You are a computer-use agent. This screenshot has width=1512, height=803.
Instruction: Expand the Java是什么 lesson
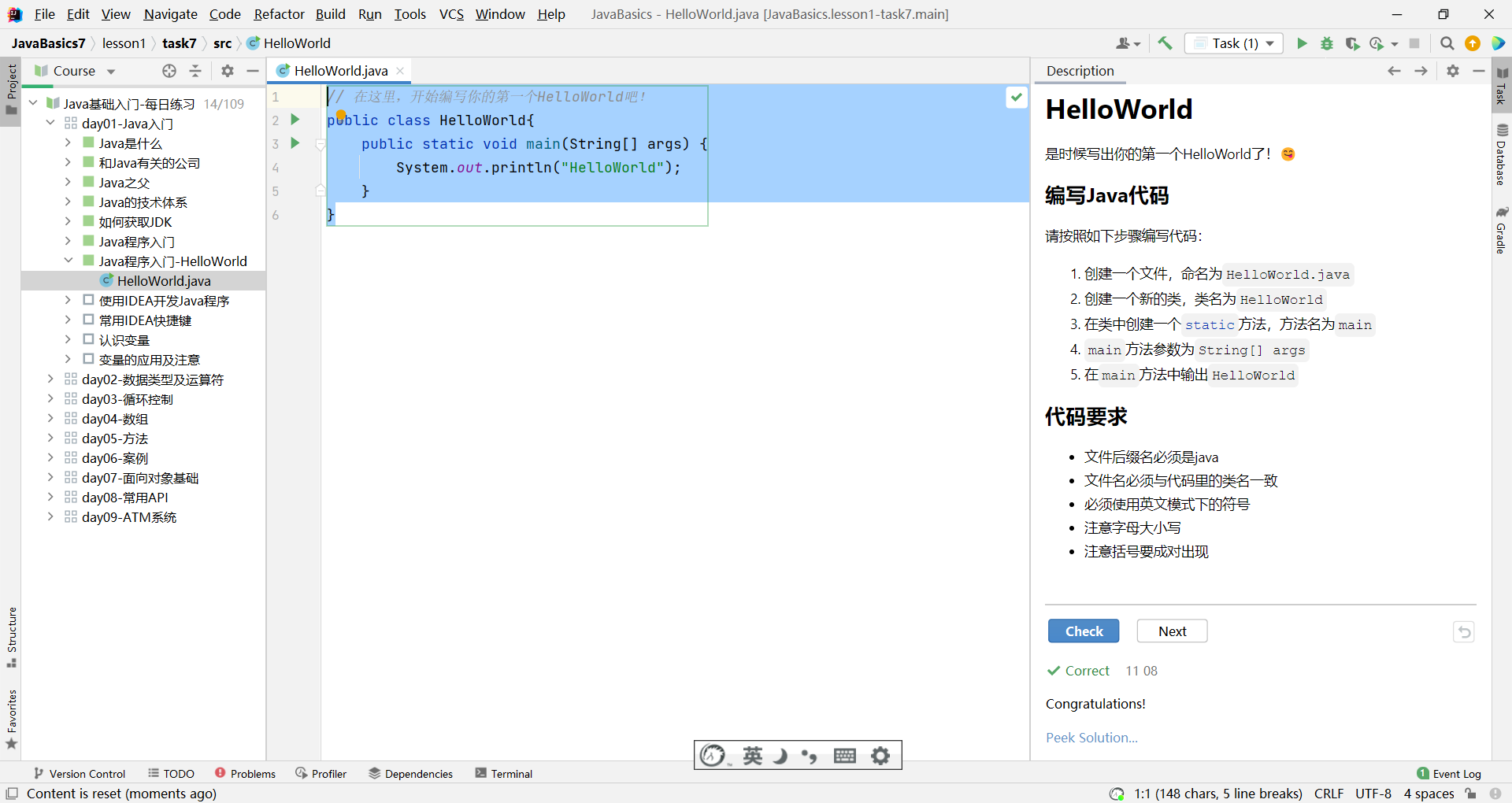[x=68, y=142]
